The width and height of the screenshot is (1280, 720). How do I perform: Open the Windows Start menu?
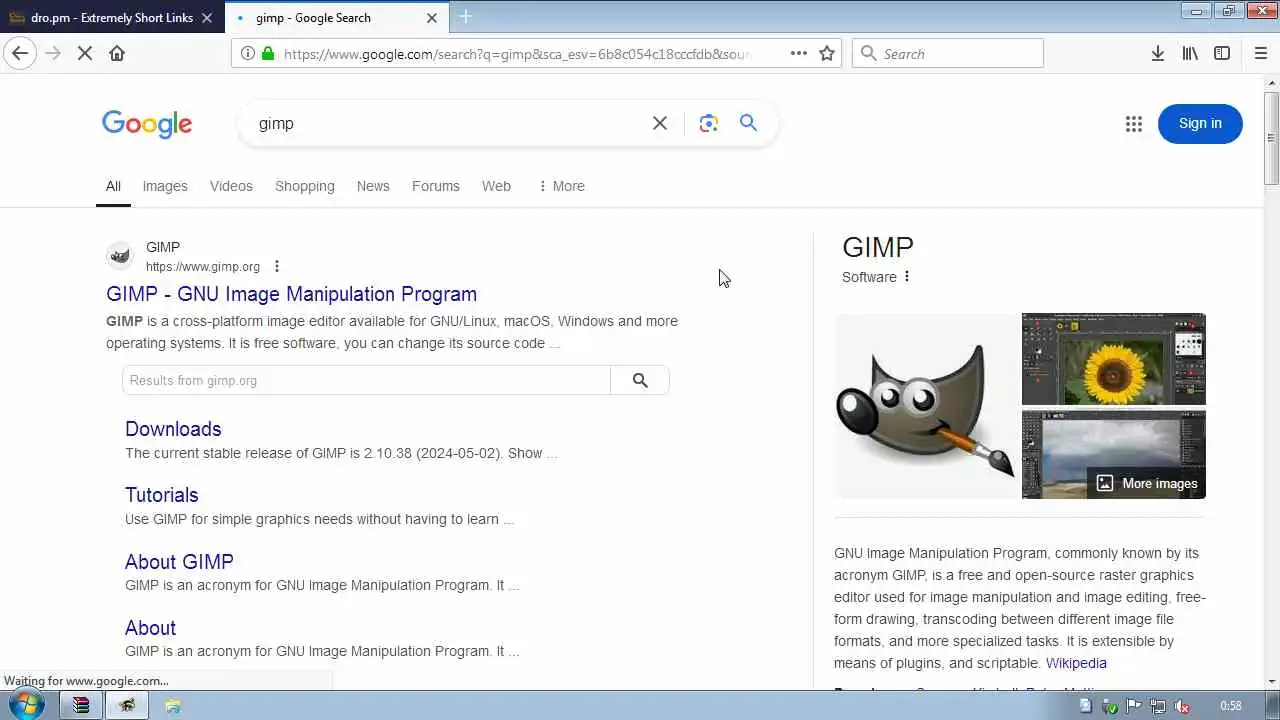tap(26, 704)
